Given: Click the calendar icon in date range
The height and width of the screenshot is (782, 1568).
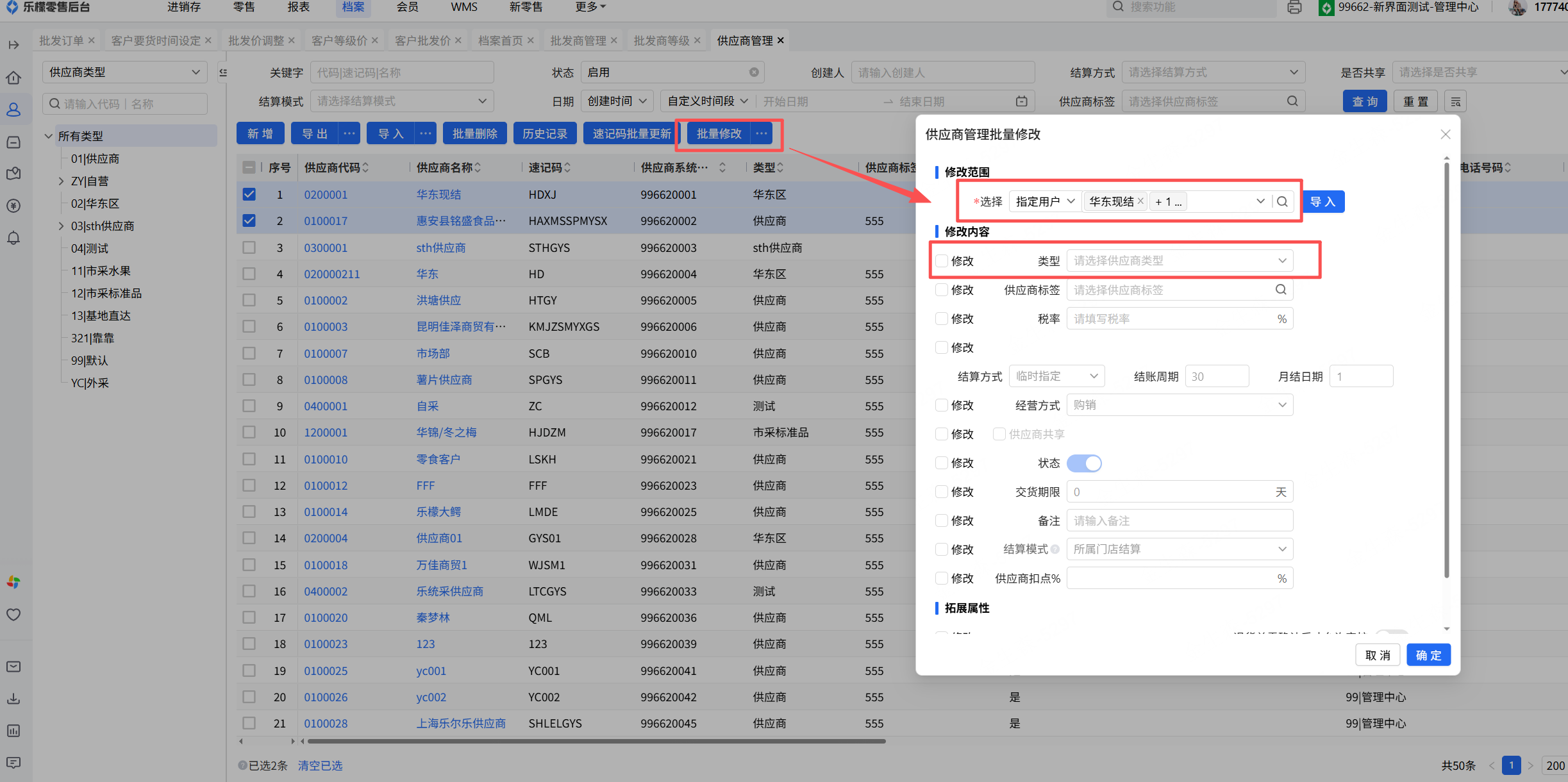Looking at the screenshot, I should (1021, 101).
